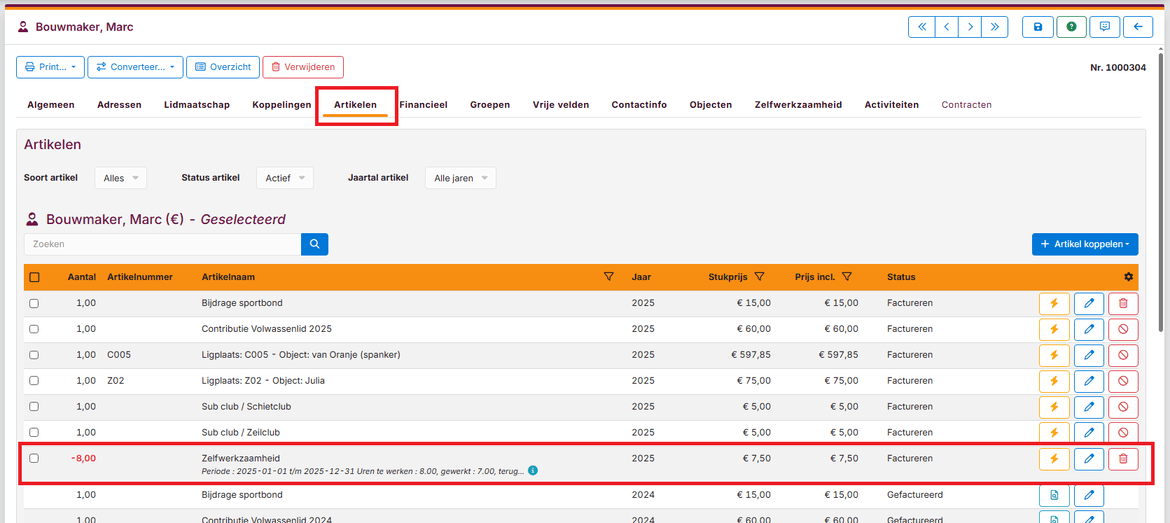Delete Bijdrage sportbond 2025 with trash icon
This screenshot has width=1170, height=523.
1123,304
